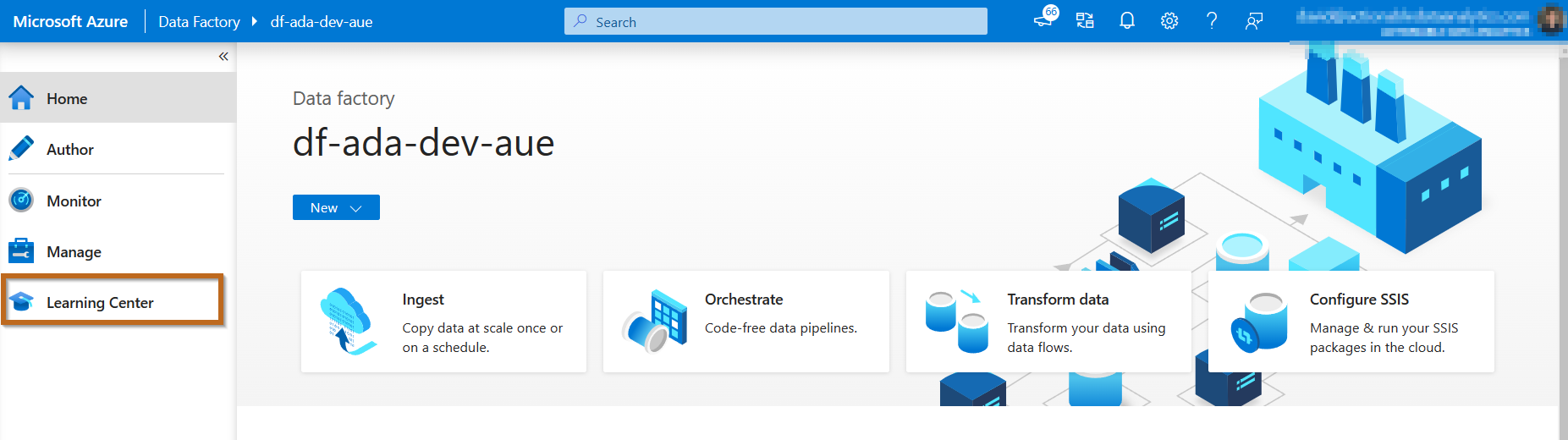The width and height of the screenshot is (1568, 440).
Task: Show notifications bell
Action: 1127,21
